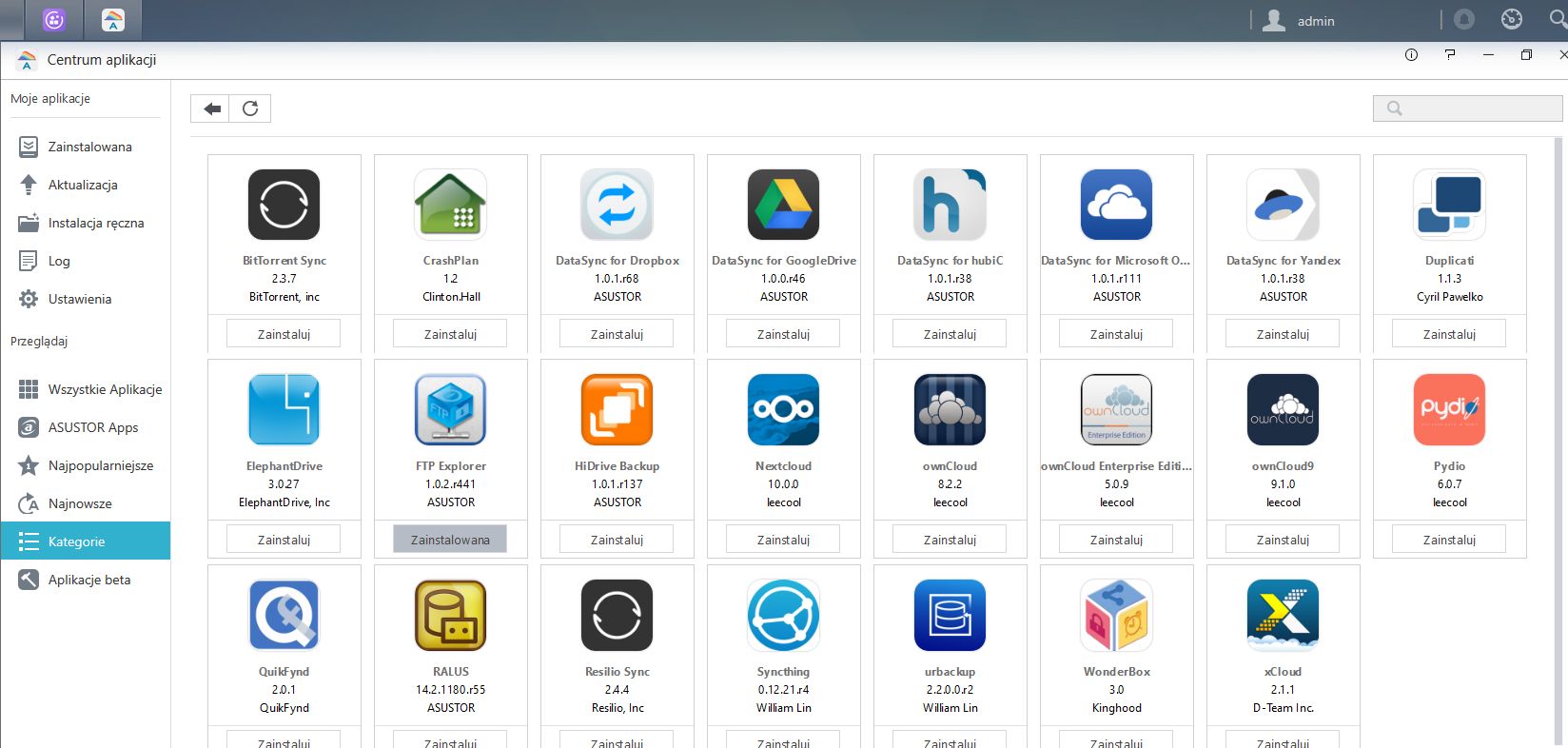Viewport: 1568px width, 748px height.
Task: Click the "xCloud" app name
Action: 1283,672
